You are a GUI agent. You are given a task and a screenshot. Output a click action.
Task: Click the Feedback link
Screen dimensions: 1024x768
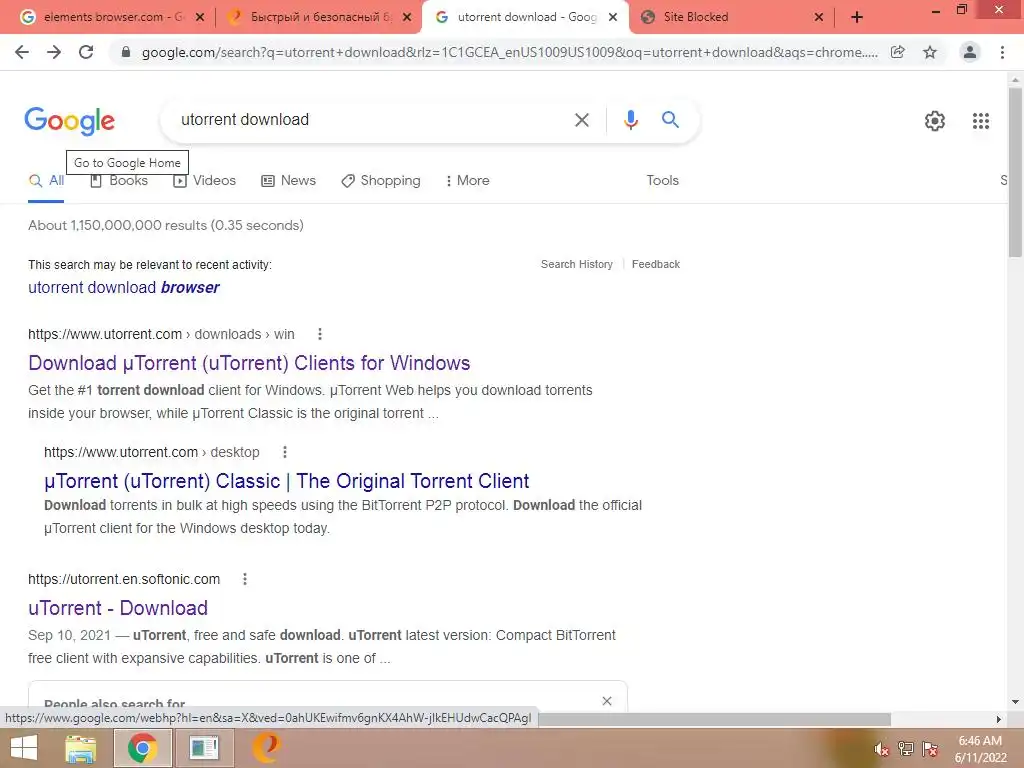(x=656, y=264)
